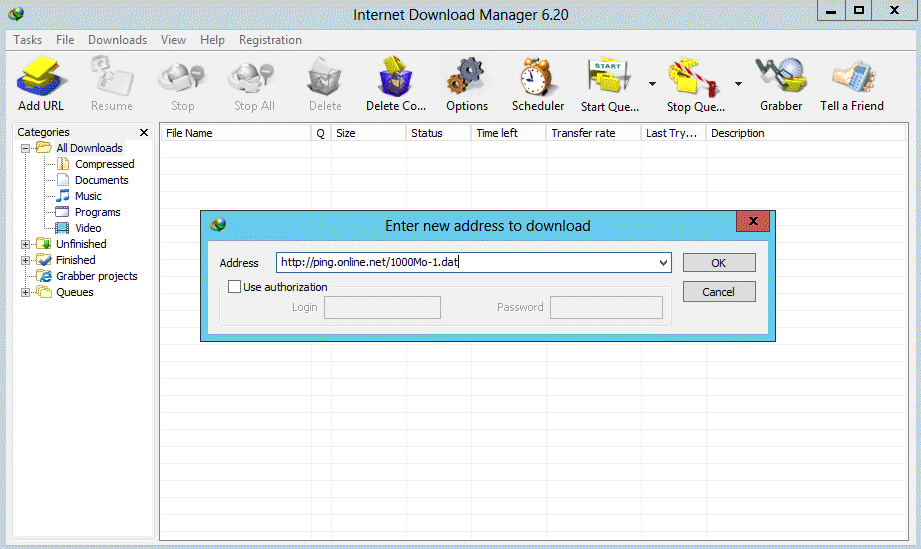Click the Tell a Friend icon
The image size is (921, 549).
tap(853, 77)
